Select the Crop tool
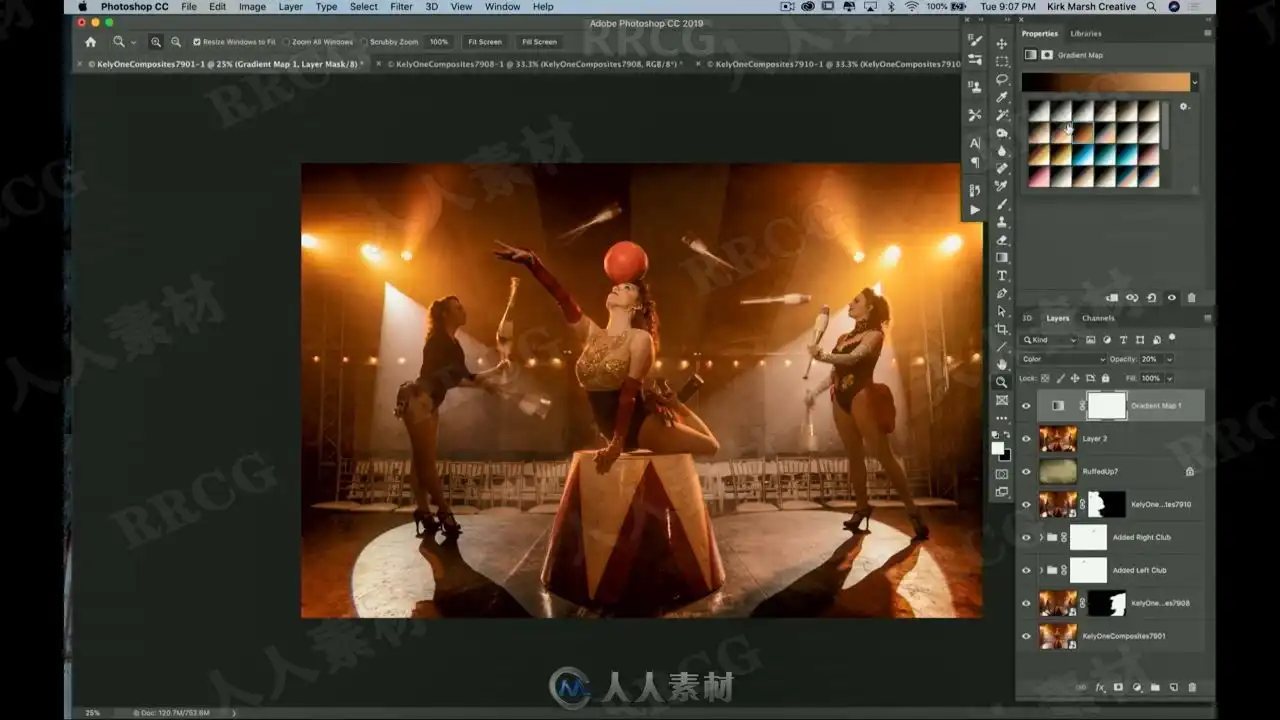Screen dimensions: 1280x720 1002,329
